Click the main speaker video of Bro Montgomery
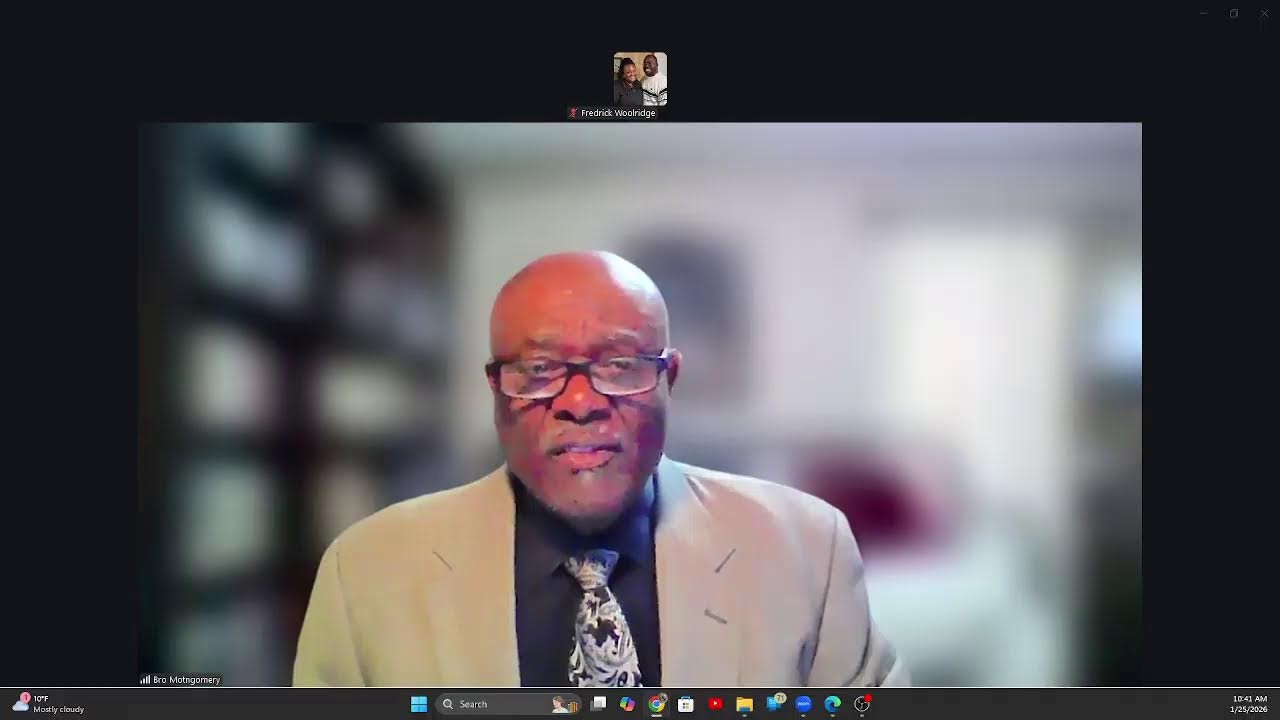The width and height of the screenshot is (1280, 720). (640, 404)
